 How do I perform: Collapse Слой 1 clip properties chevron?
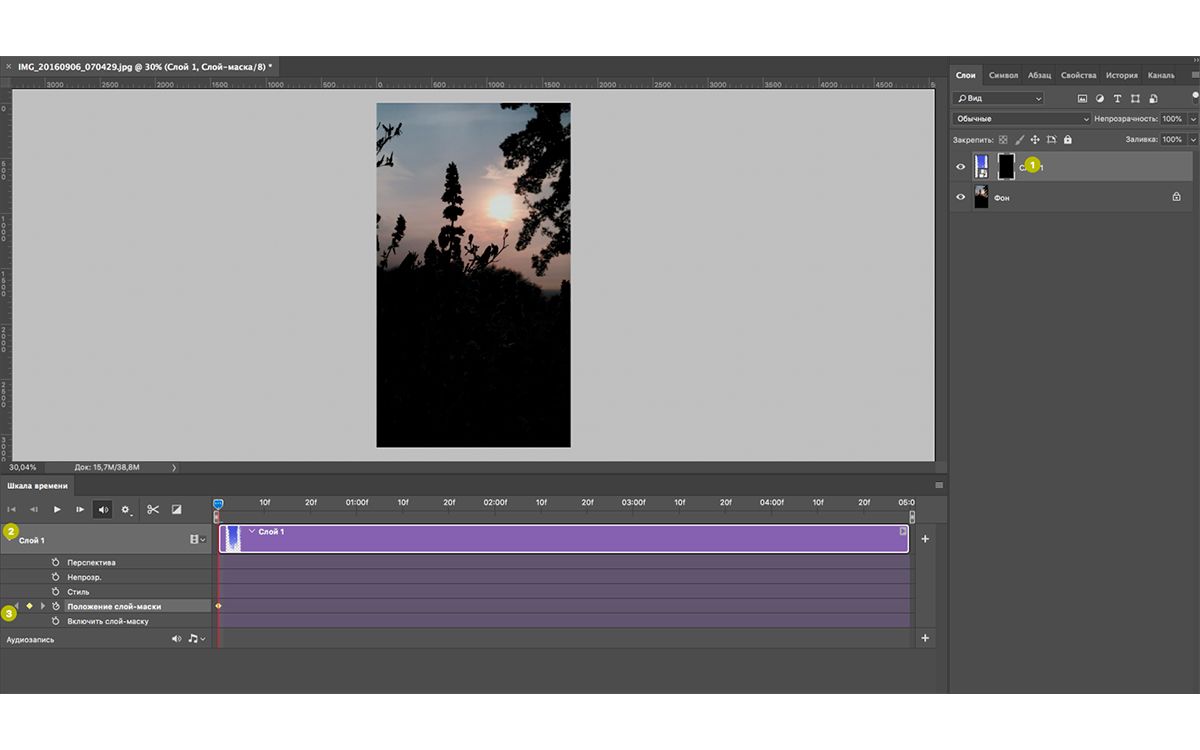click(252, 532)
